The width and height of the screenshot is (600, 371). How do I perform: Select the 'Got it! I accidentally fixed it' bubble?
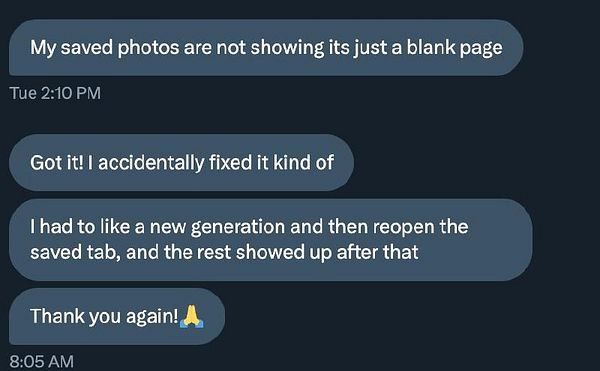pyautogui.click(x=181, y=163)
